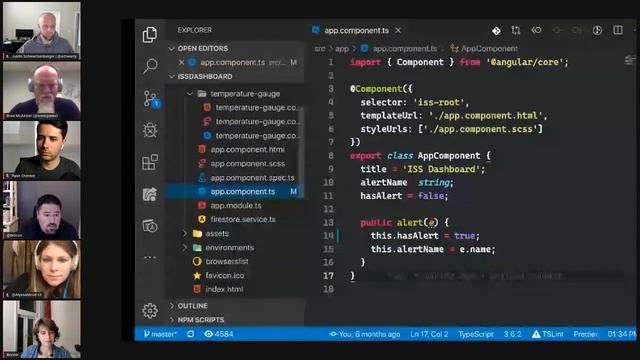This screenshot has width=640, height=360.
Task: Collapse the temperature-gauge folder
Action: click(x=190, y=94)
